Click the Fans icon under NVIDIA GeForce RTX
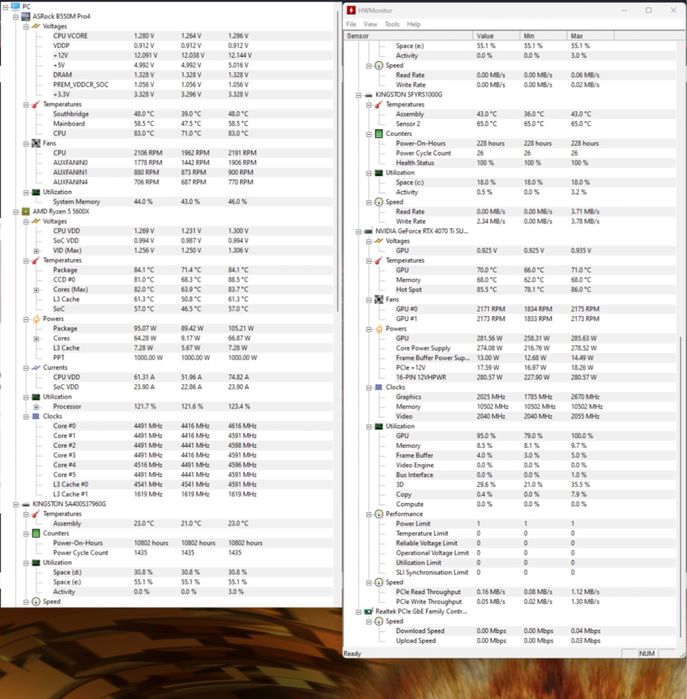Viewport: 687px width, 699px height. (x=378, y=299)
